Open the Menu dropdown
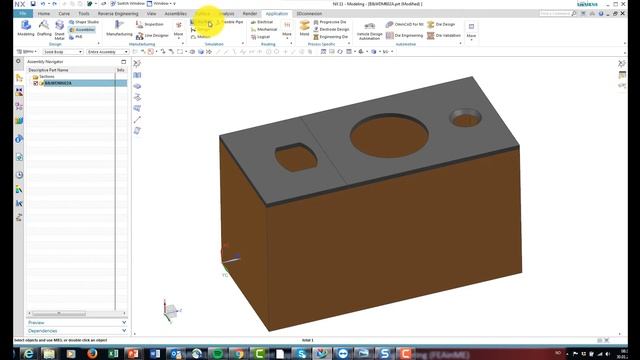Image resolution: width=640 pixels, height=360 pixels. coord(27,52)
